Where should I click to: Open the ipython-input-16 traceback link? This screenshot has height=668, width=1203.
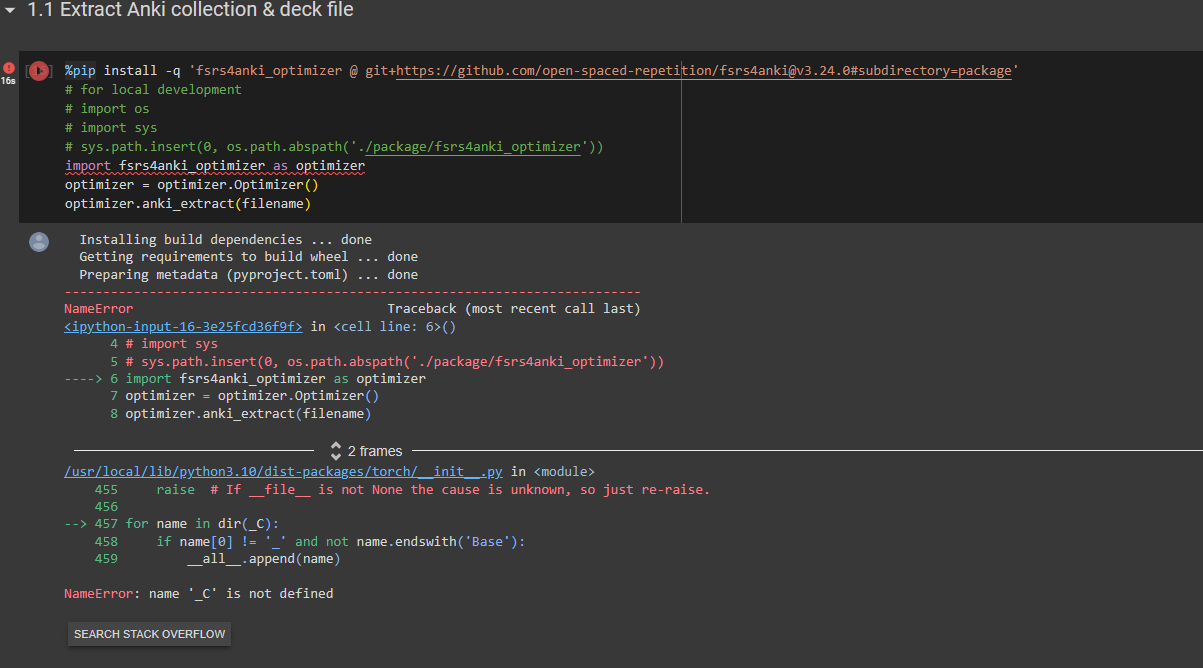point(182,326)
